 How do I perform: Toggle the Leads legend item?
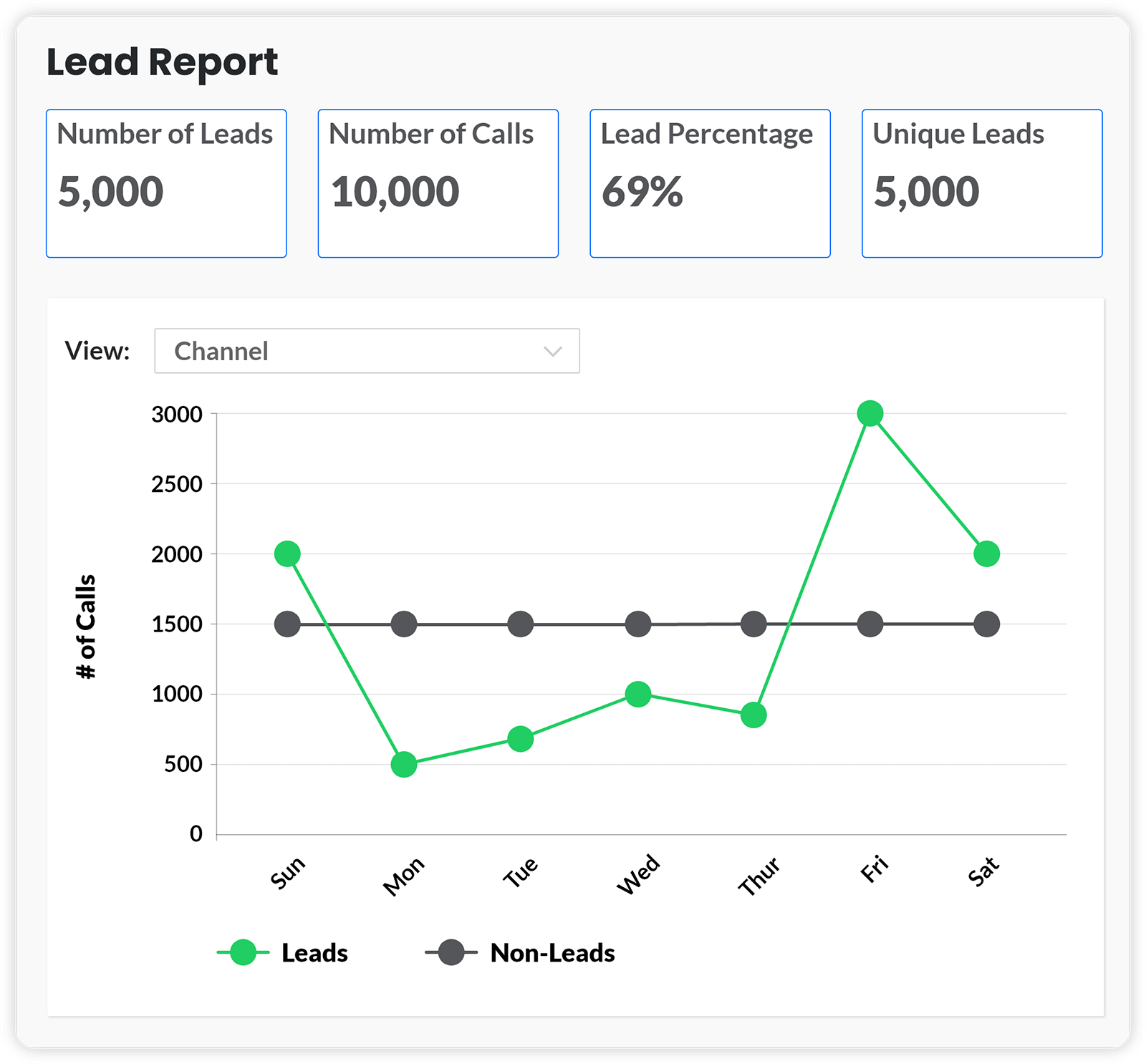pyautogui.click(x=282, y=953)
